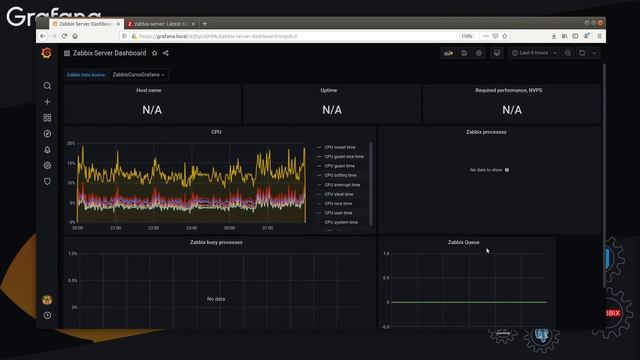Zoom out time range with magnifier icon

tap(568, 53)
